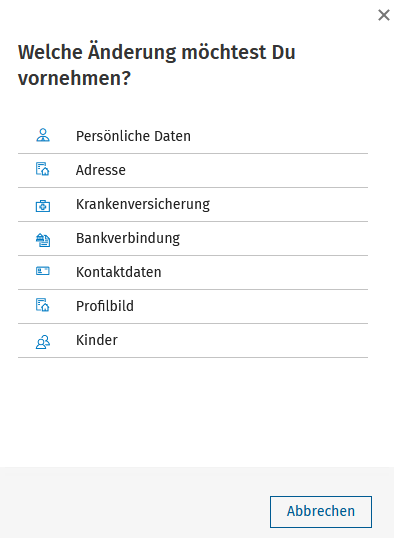Viewport: 394px width, 538px height.
Task: Click the card icon next to Kontaktdaten
Action: pyautogui.click(x=43, y=271)
